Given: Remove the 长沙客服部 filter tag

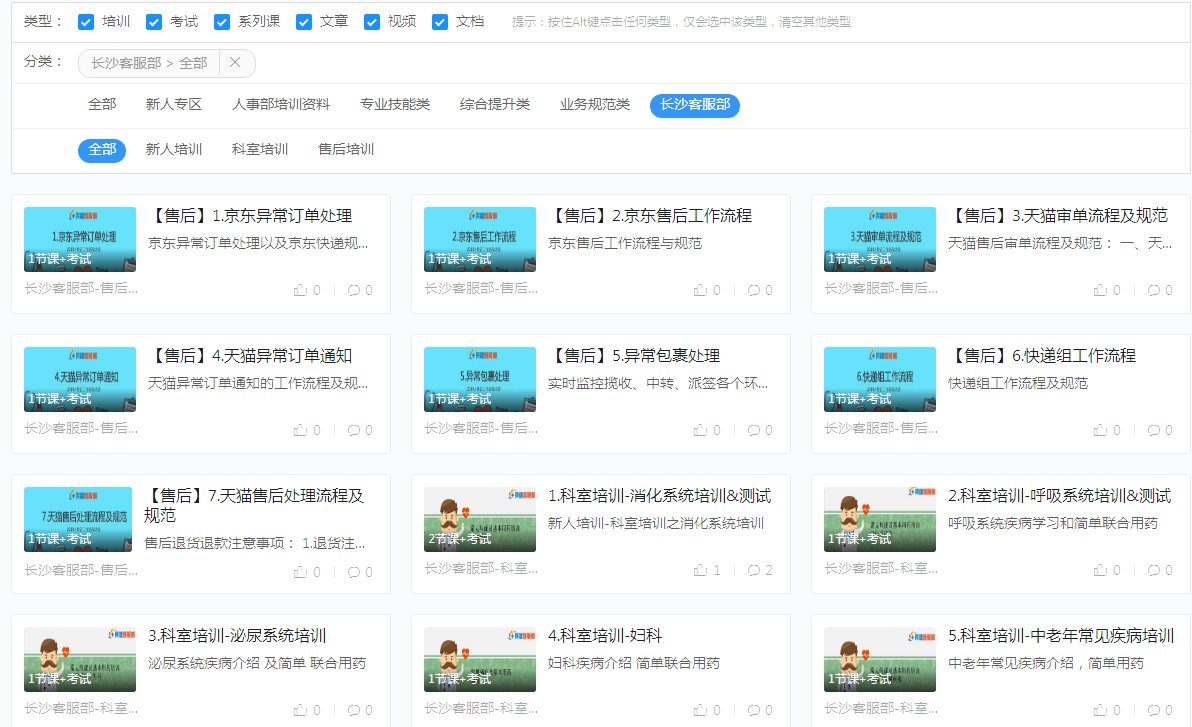Looking at the screenshot, I should tap(235, 63).
